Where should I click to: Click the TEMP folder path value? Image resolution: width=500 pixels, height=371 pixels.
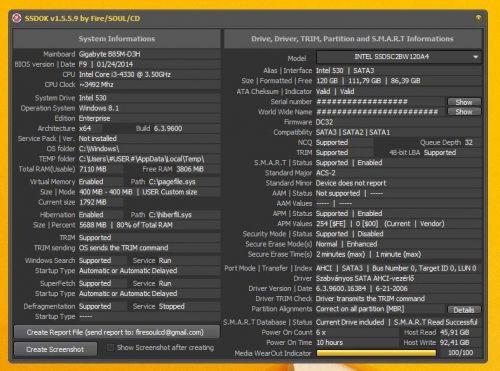point(142,159)
